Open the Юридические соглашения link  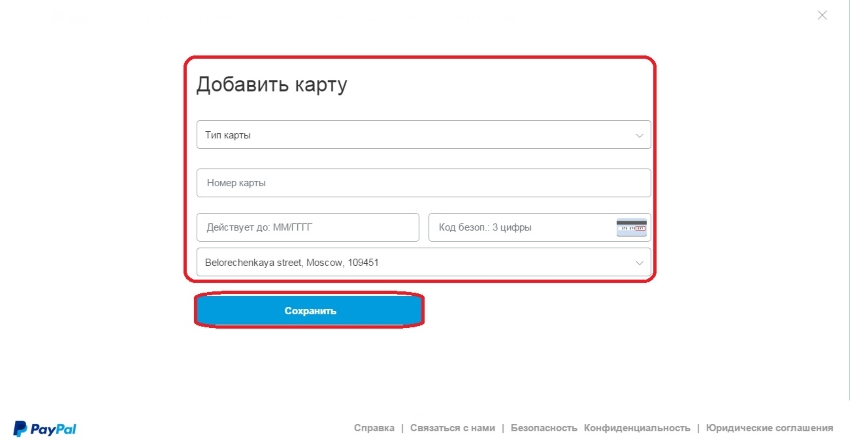pos(769,428)
